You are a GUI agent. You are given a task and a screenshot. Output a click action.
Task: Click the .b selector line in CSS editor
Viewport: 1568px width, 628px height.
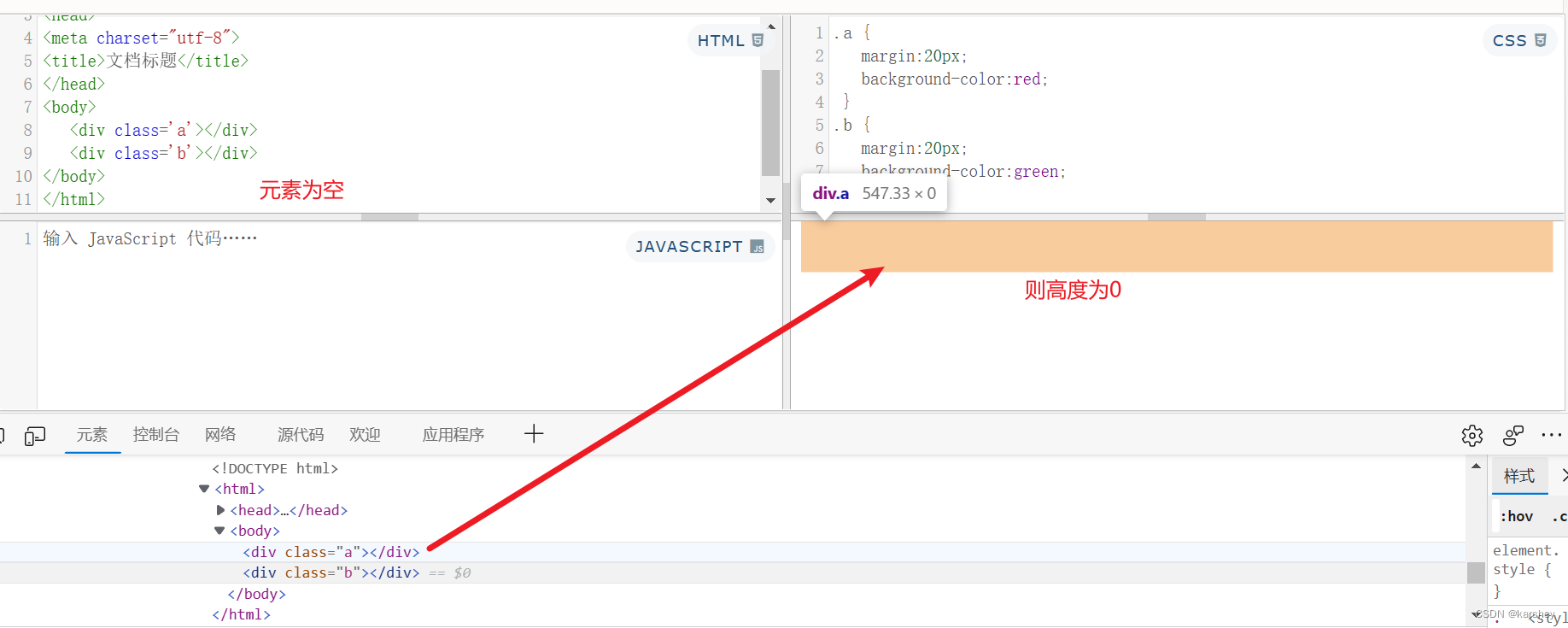pos(852,125)
